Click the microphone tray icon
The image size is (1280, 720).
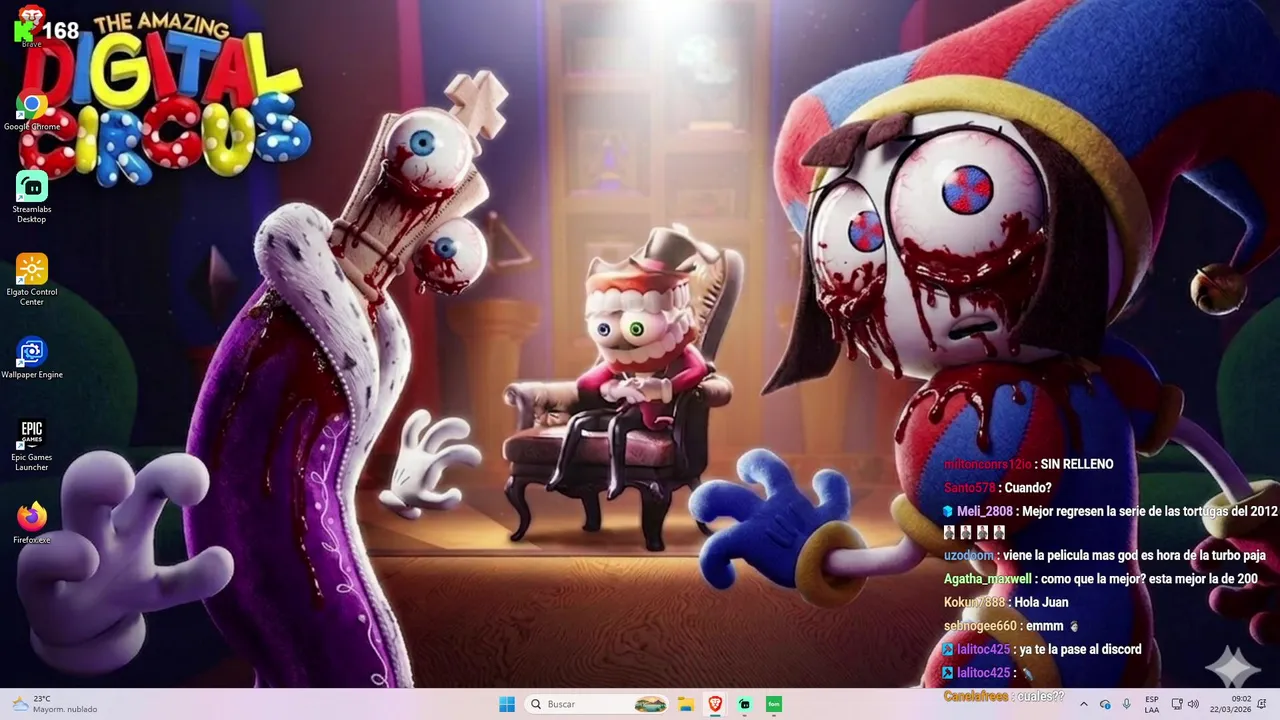click(1127, 704)
